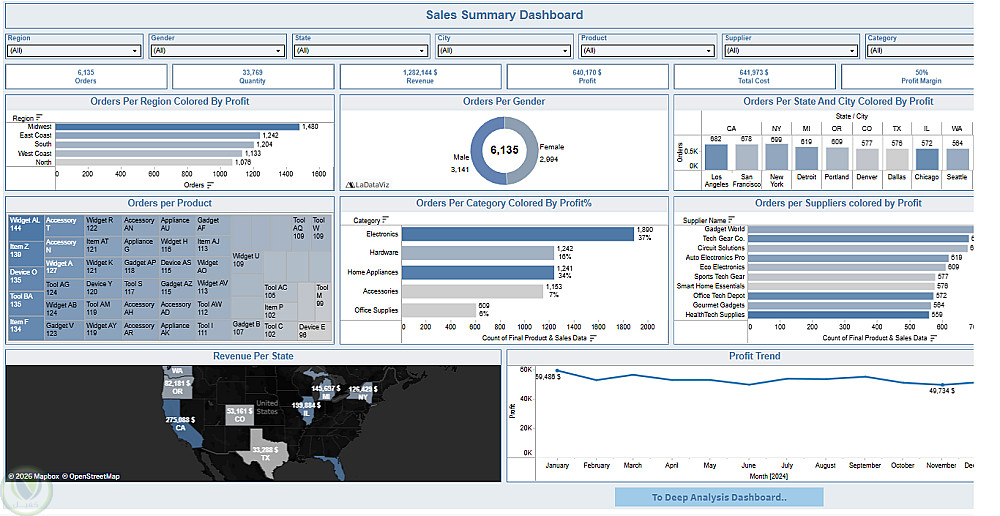
Task: Expand the City filter dropdown
Action: coord(504,50)
